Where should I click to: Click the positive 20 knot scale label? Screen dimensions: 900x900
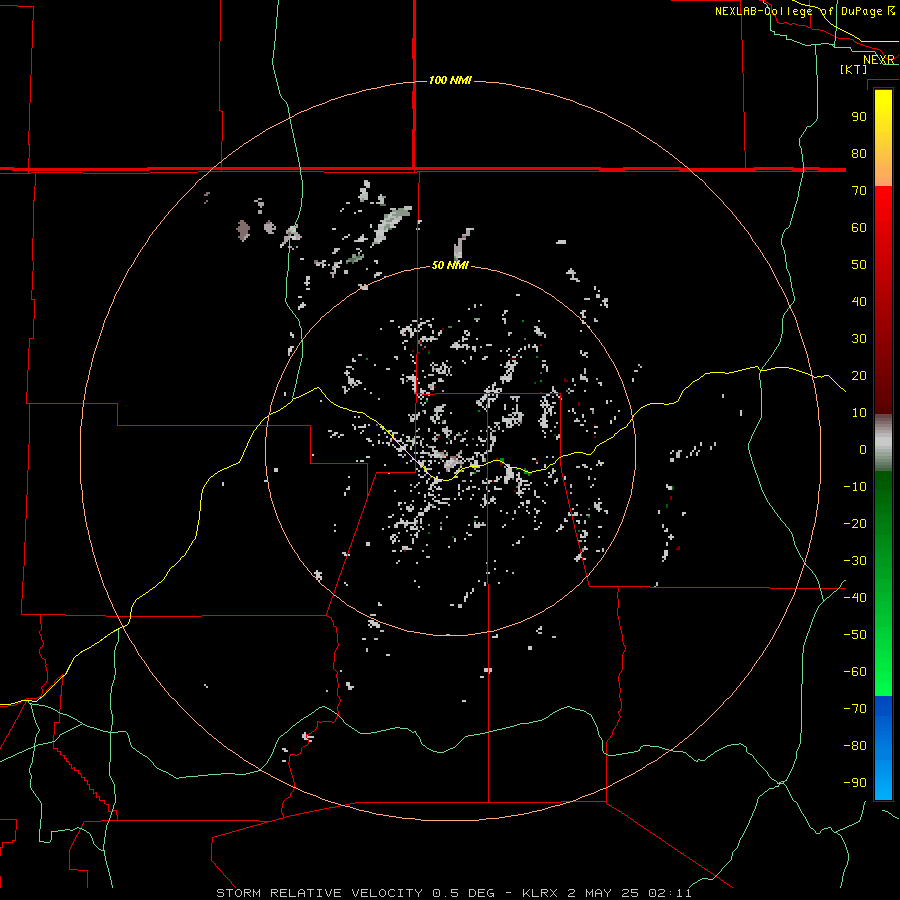click(x=859, y=375)
